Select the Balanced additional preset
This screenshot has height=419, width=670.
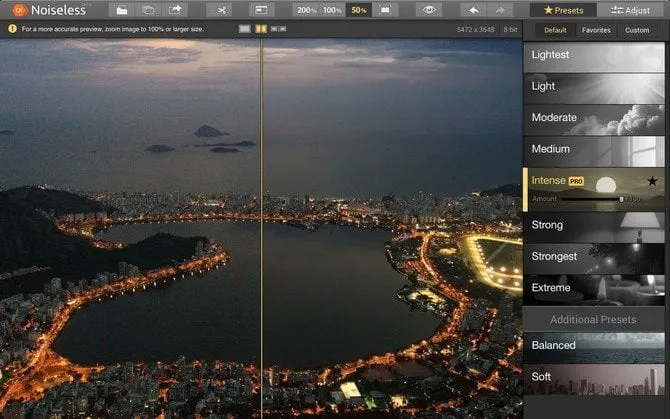click(596, 345)
